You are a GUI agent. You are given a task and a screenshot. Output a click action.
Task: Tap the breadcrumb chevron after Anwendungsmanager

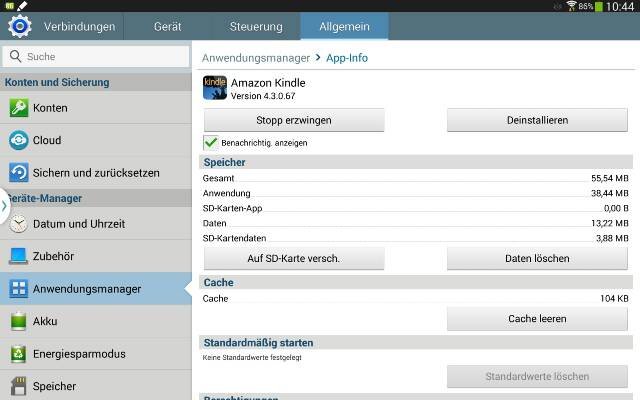318,58
